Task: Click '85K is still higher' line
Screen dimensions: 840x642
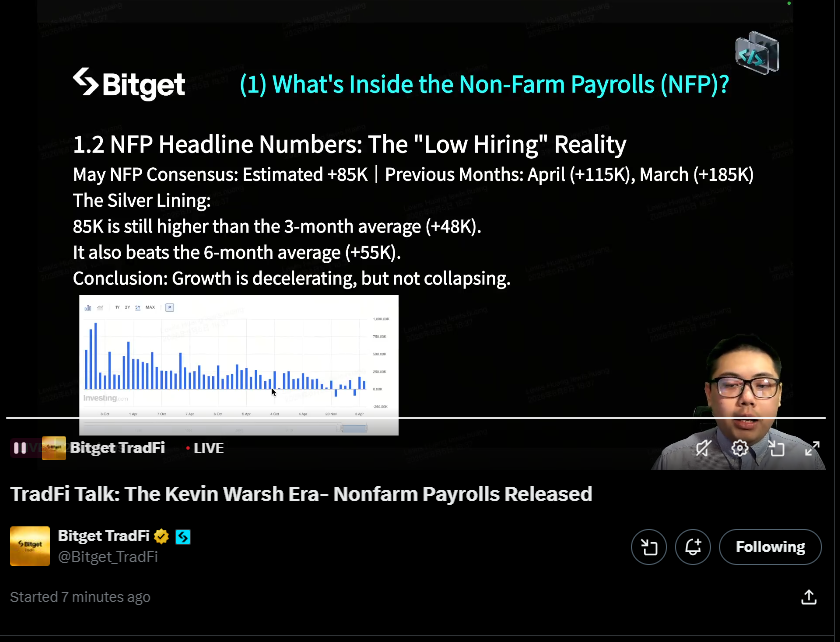Action: 277,227
